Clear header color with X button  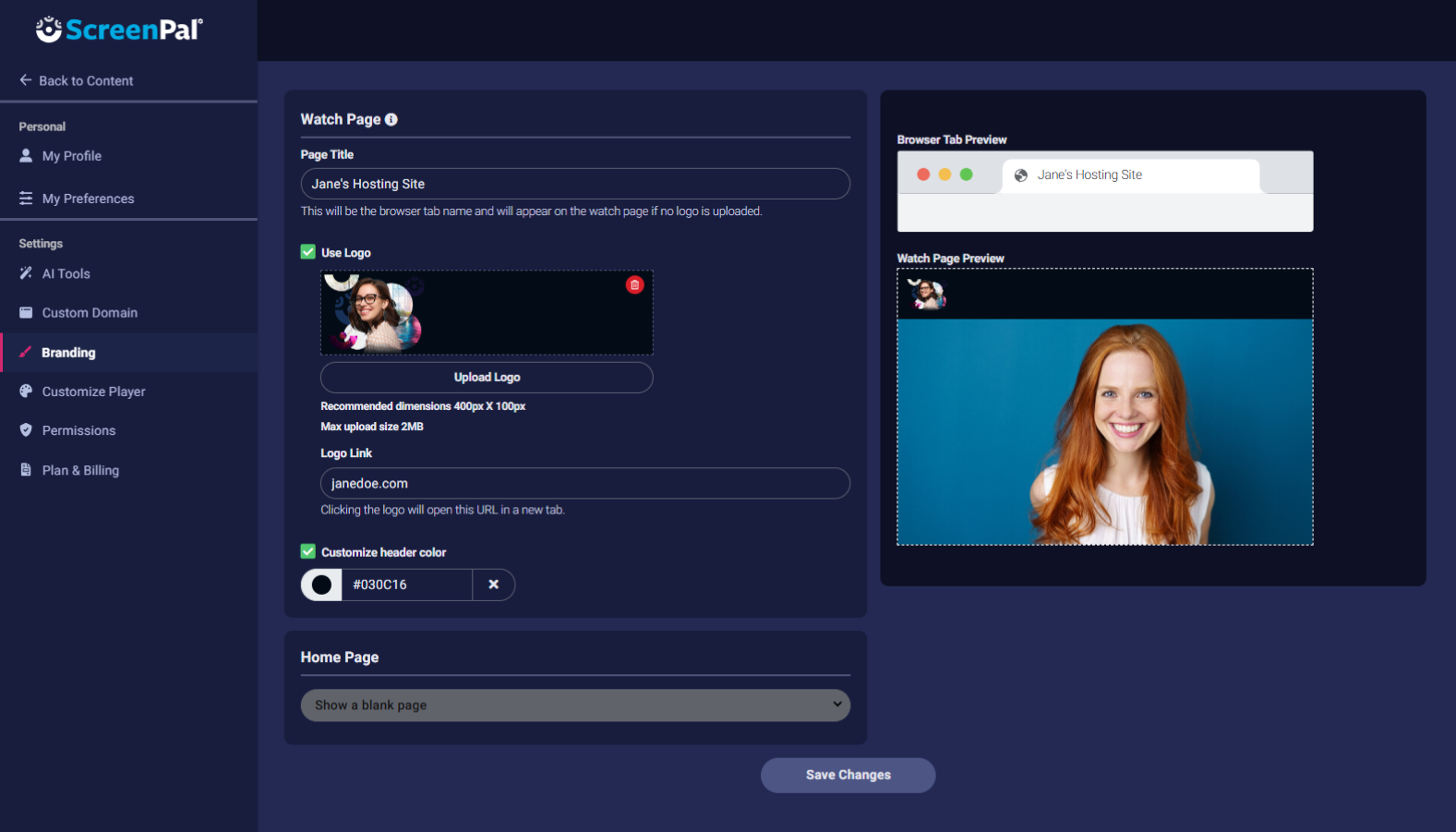click(x=494, y=585)
